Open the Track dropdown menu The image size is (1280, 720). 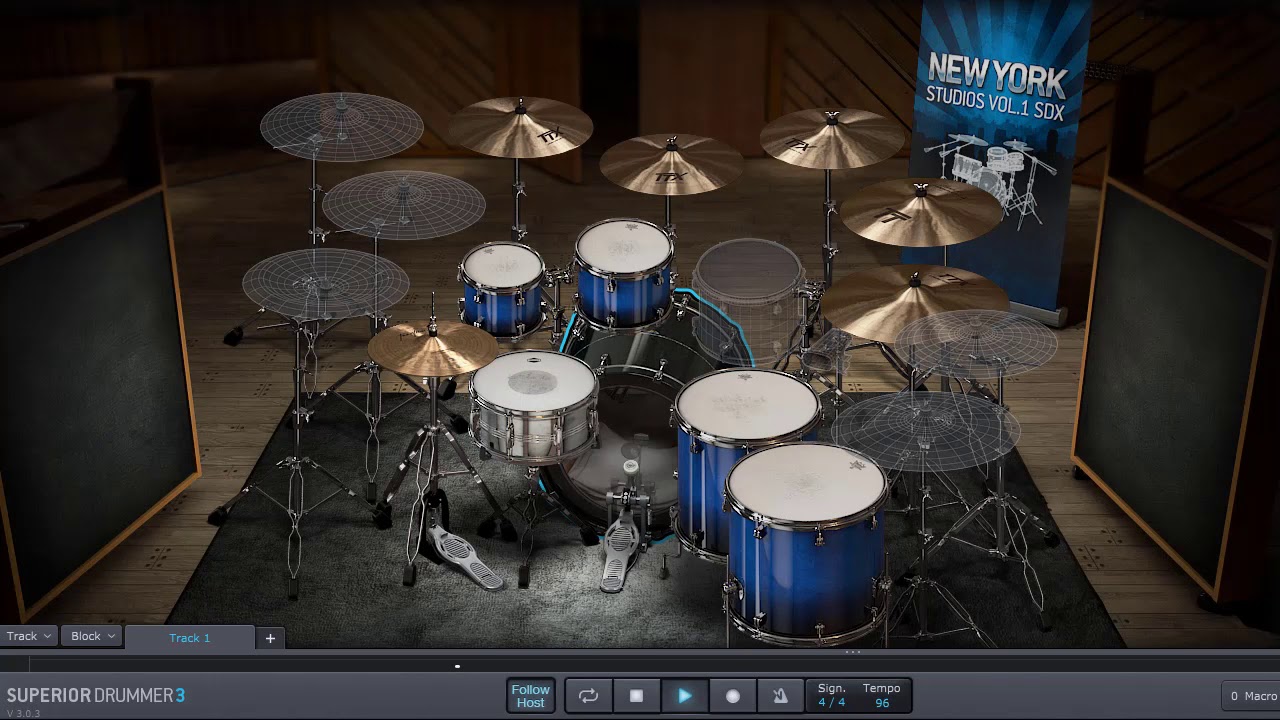[x=29, y=636]
